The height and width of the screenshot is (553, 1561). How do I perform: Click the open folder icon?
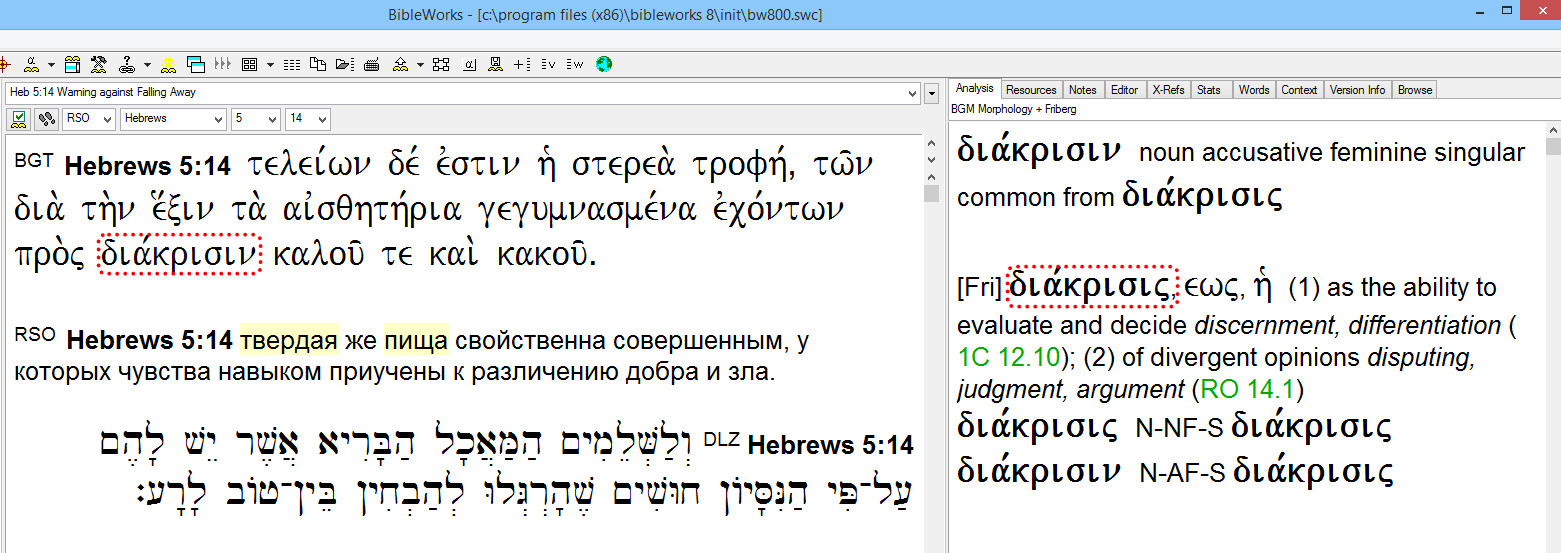345,65
